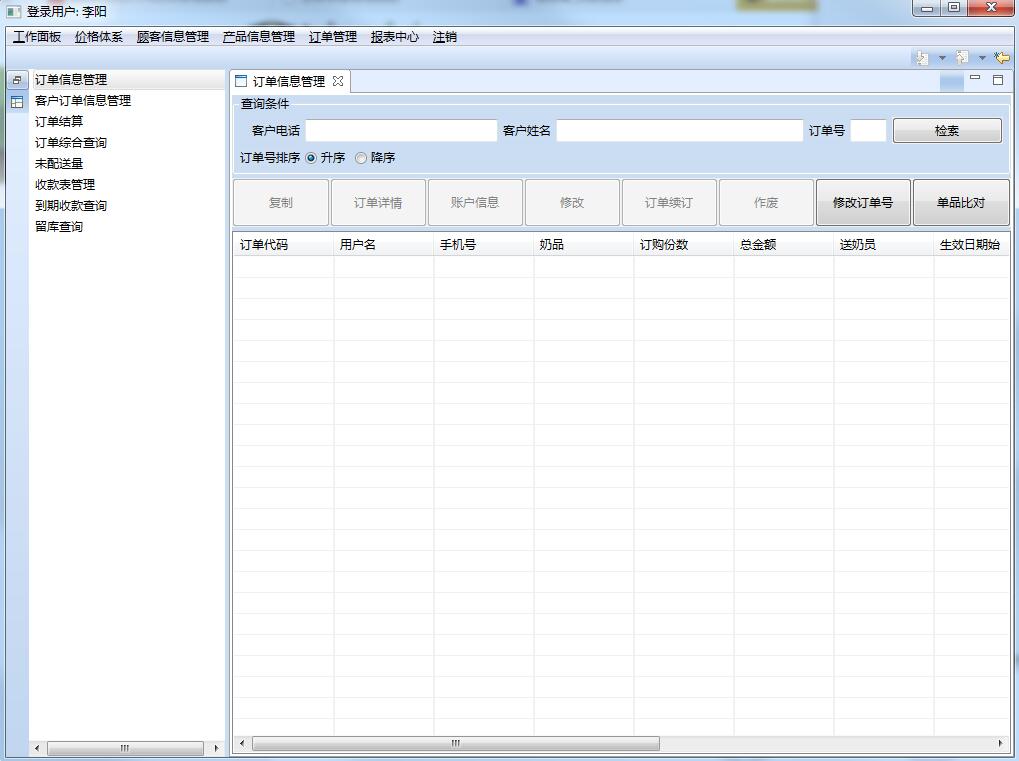Image resolution: width=1019 pixels, height=761 pixels.
Task: Click the 修改订单号 button
Action: tap(862, 201)
